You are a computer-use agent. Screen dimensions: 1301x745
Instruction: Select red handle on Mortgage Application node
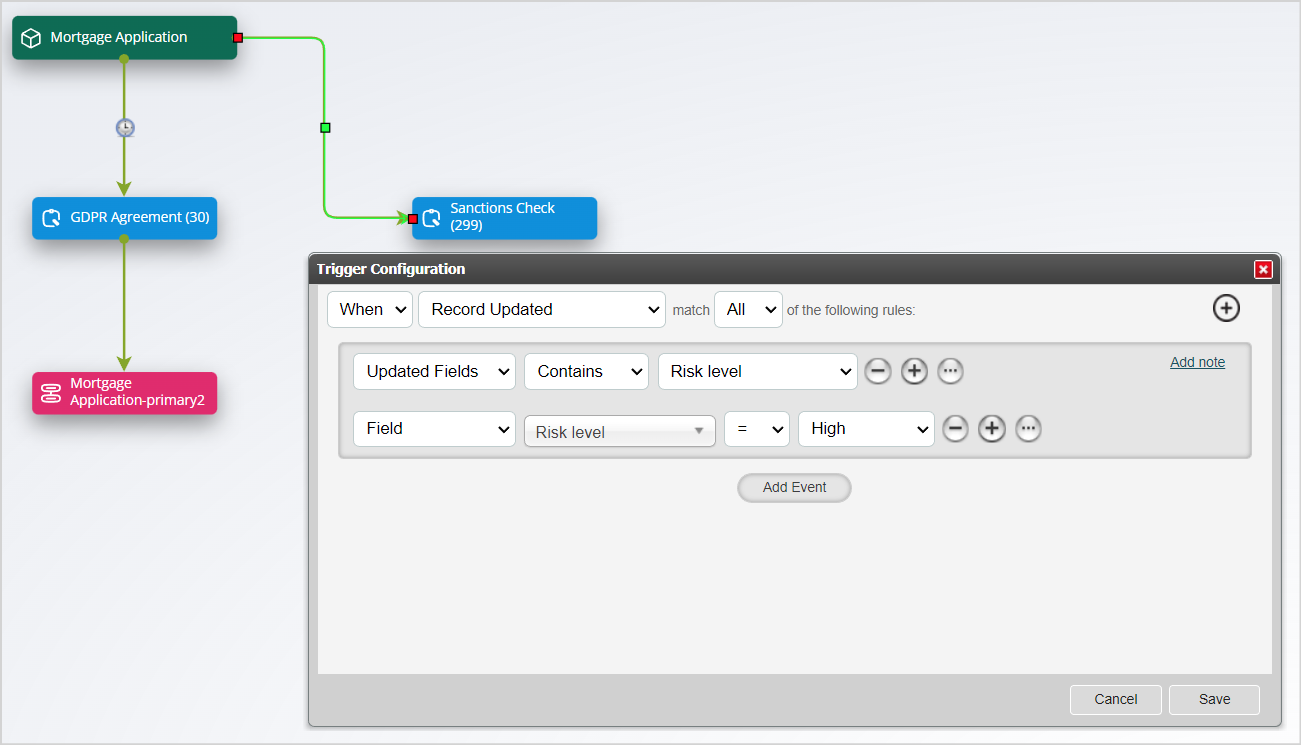[238, 38]
